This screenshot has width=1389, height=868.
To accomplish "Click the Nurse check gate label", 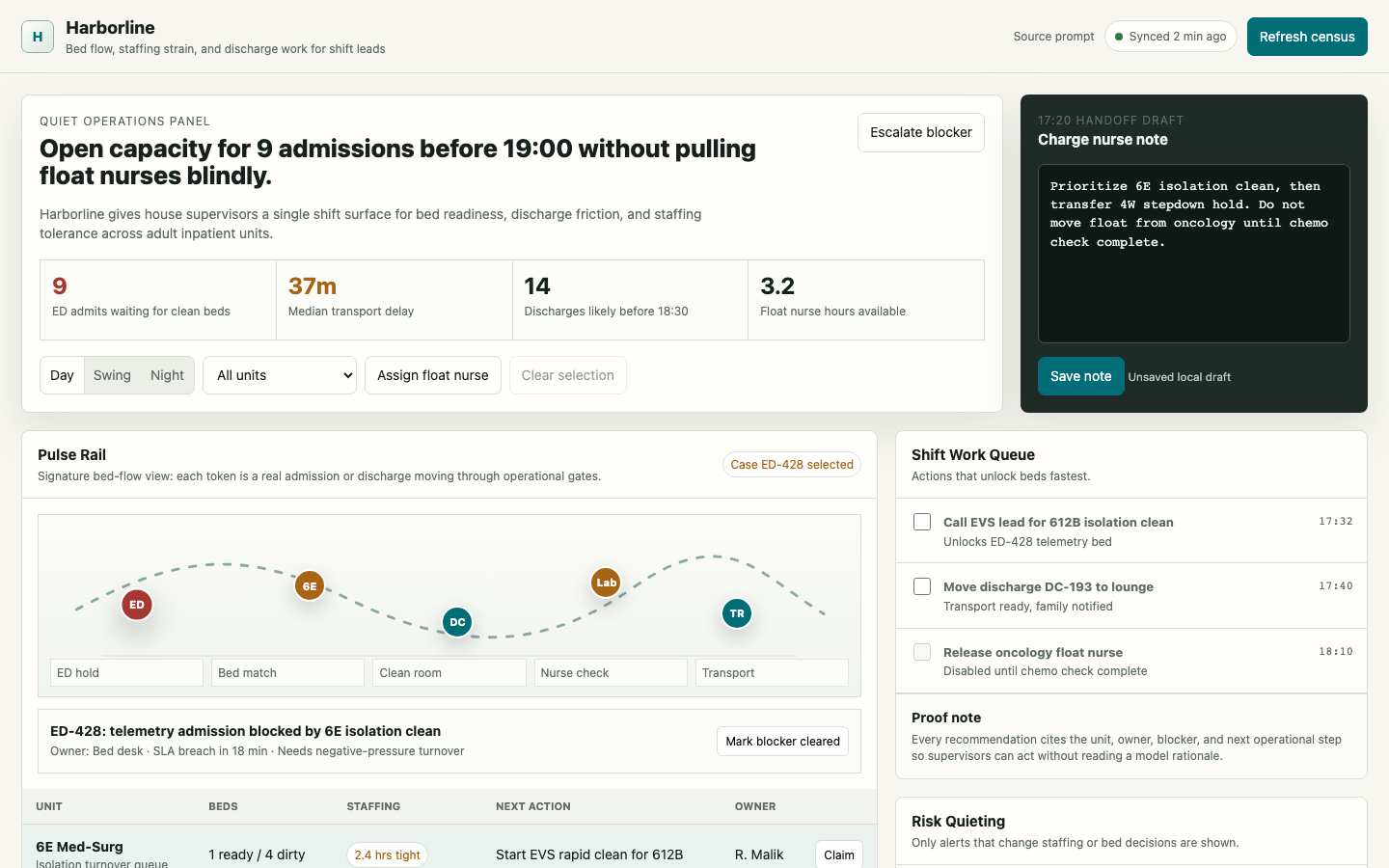I will (611, 672).
